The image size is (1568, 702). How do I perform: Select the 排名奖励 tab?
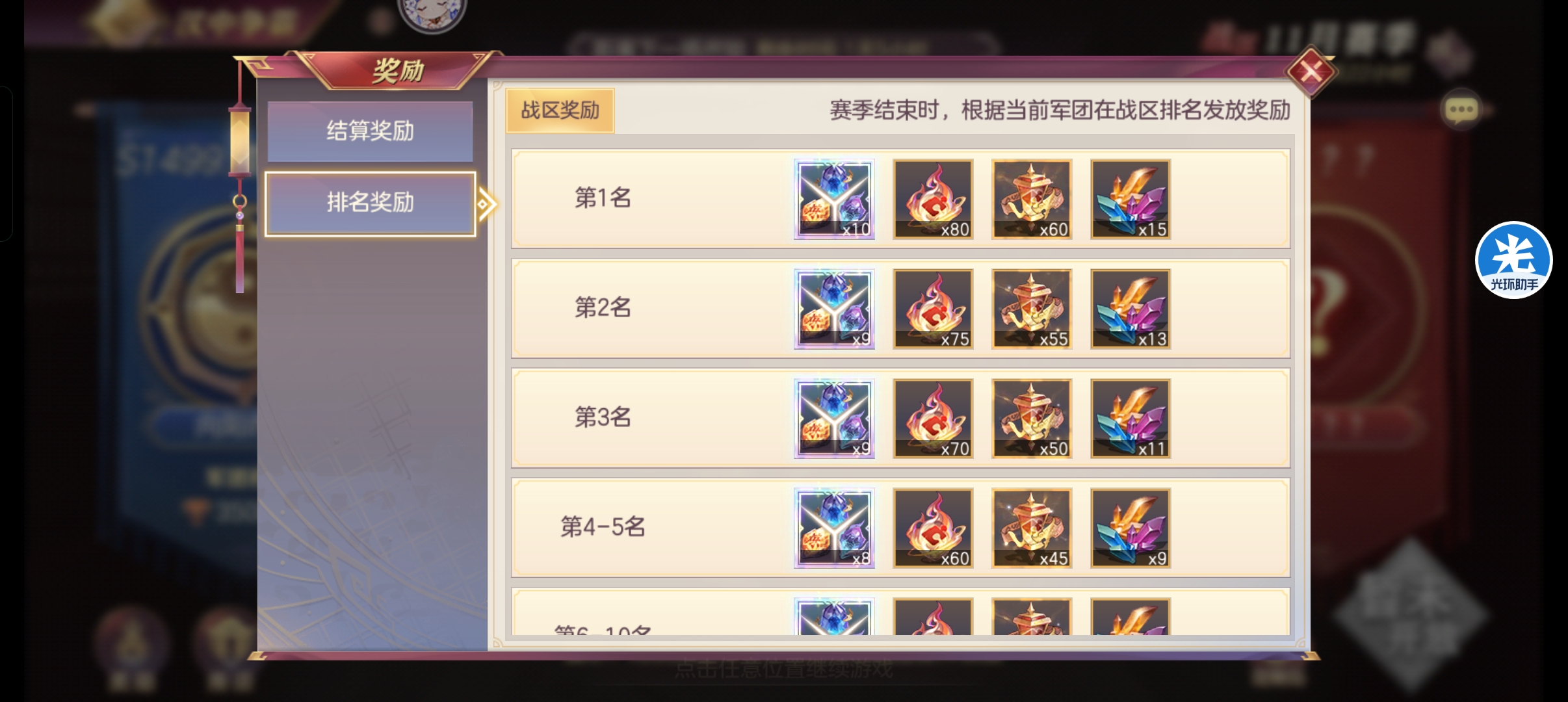[x=370, y=203]
